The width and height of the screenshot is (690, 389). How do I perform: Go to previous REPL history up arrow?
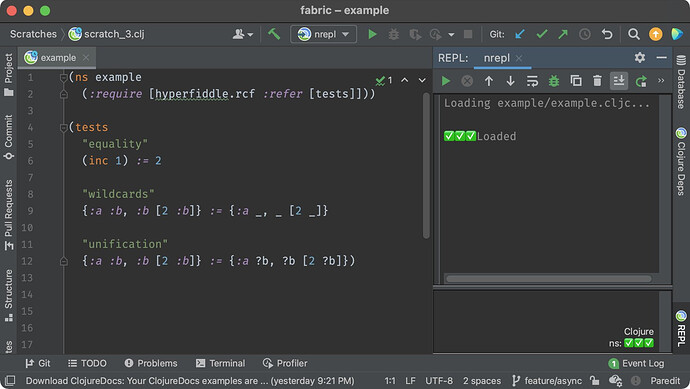489,81
